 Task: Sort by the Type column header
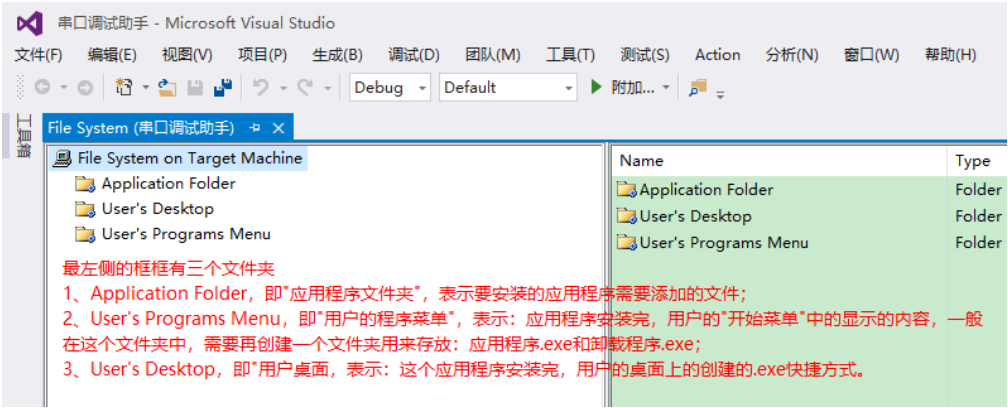tap(976, 161)
